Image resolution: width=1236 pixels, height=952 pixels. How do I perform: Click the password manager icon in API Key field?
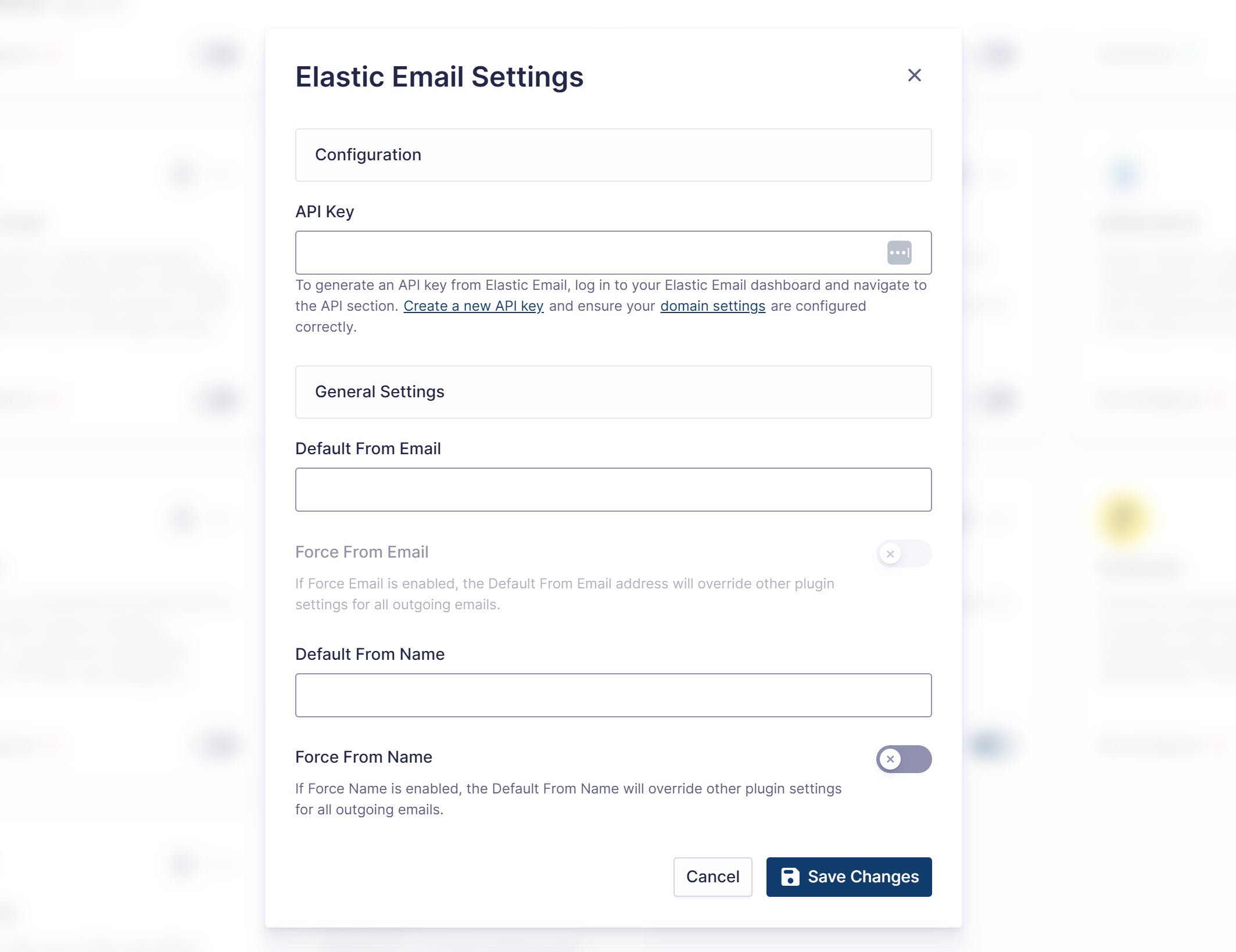click(899, 253)
